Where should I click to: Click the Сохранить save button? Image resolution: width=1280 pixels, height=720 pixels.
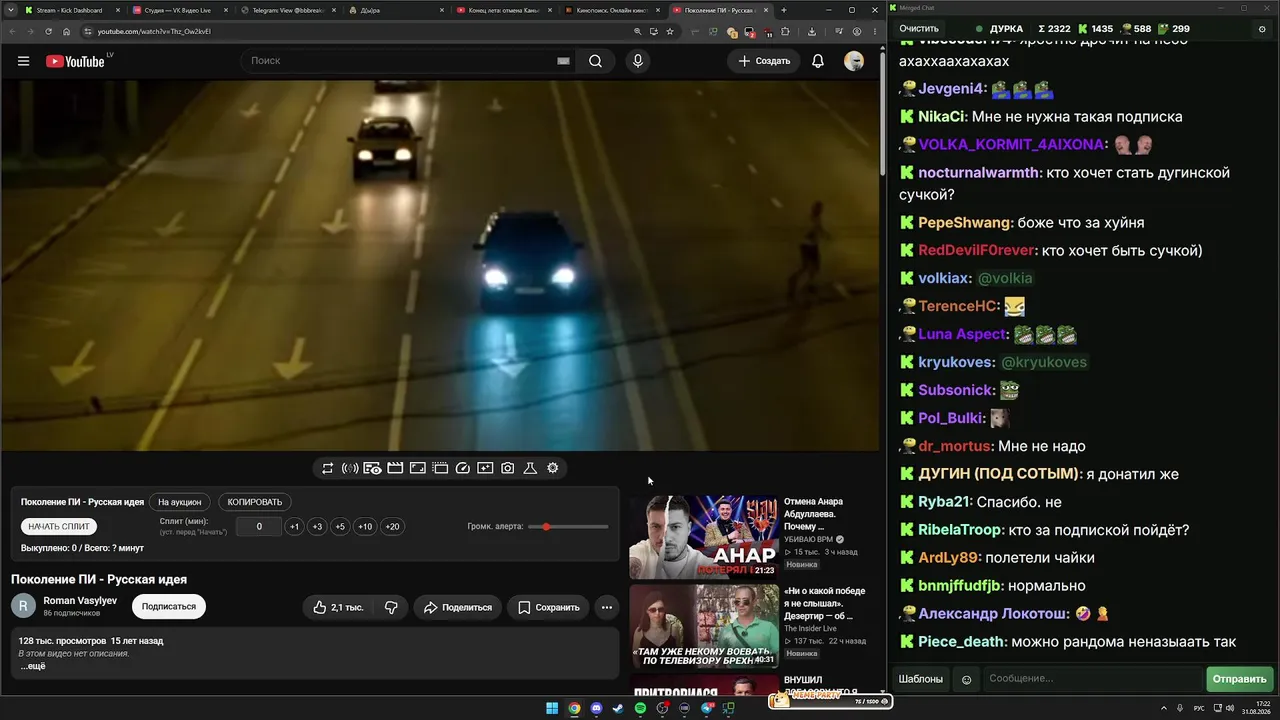[x=548, y=607]
